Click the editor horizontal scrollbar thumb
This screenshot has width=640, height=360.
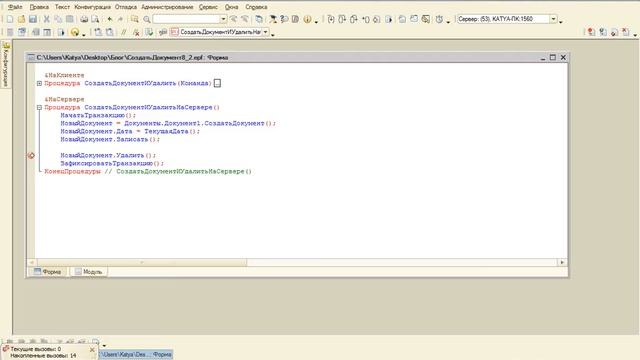[x=142, y=262]
